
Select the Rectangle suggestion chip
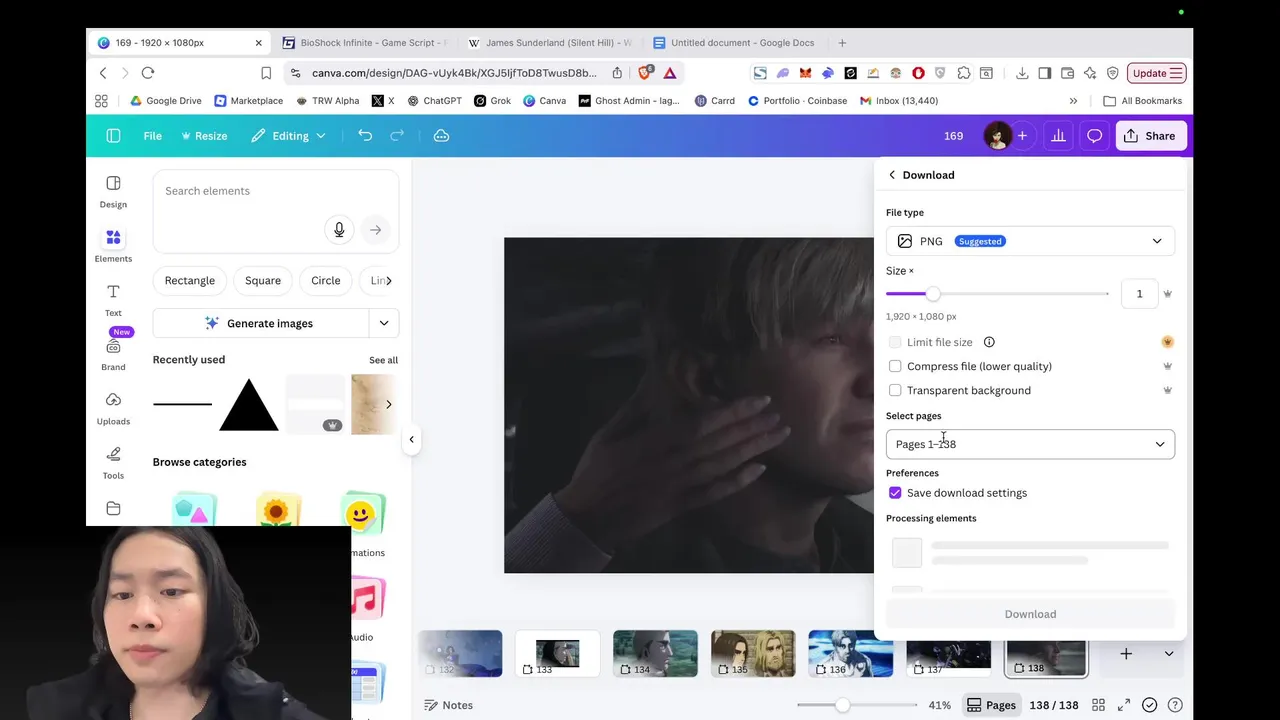[190, 281]
